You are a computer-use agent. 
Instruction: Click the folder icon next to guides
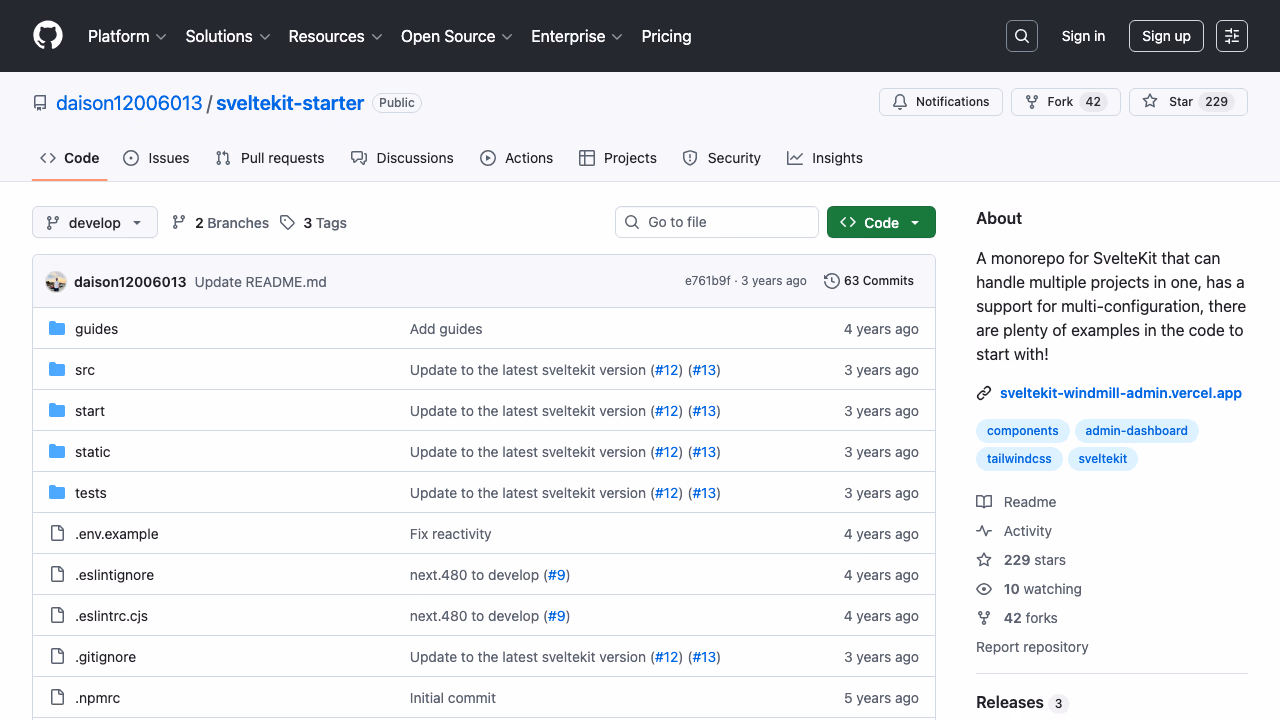point(57,328)
